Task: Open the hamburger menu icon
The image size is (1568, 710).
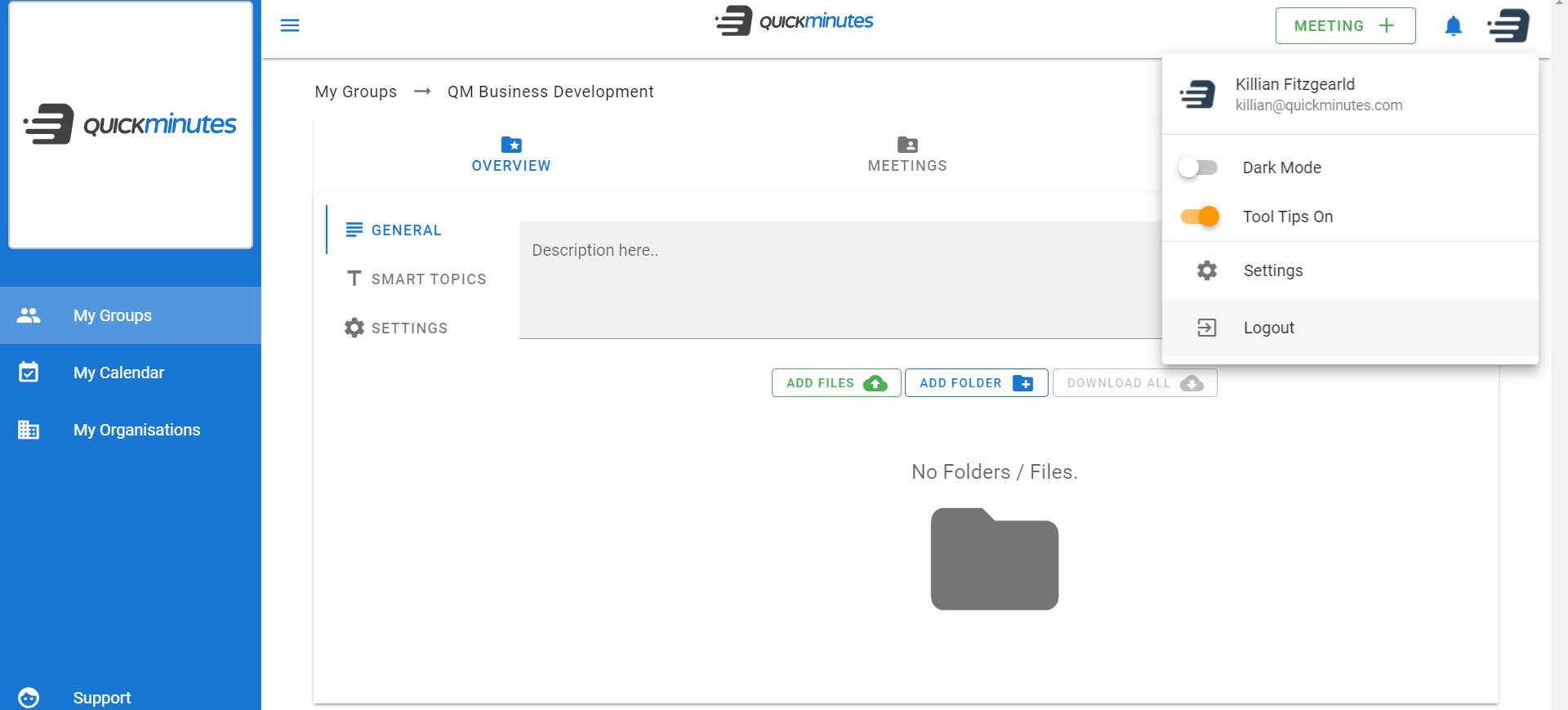Action: click(x=290, y=25)
